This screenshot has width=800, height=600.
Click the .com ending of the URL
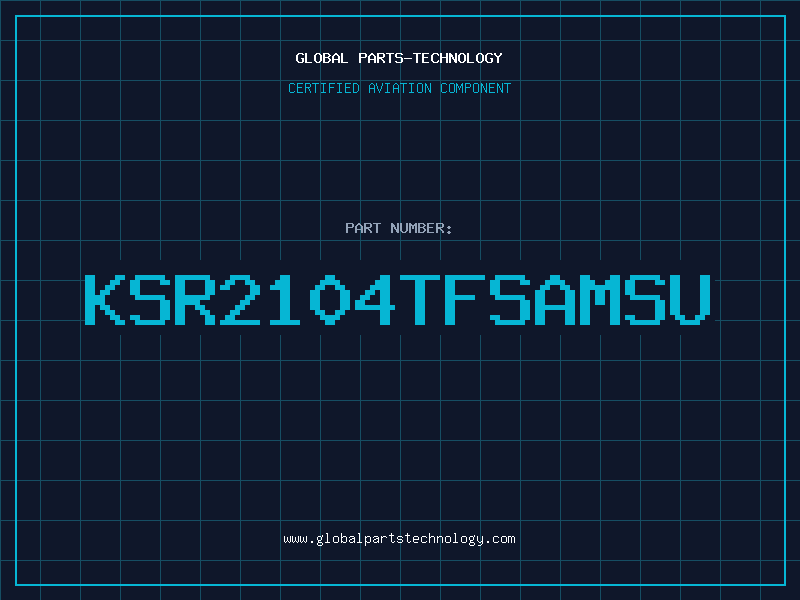500,539
